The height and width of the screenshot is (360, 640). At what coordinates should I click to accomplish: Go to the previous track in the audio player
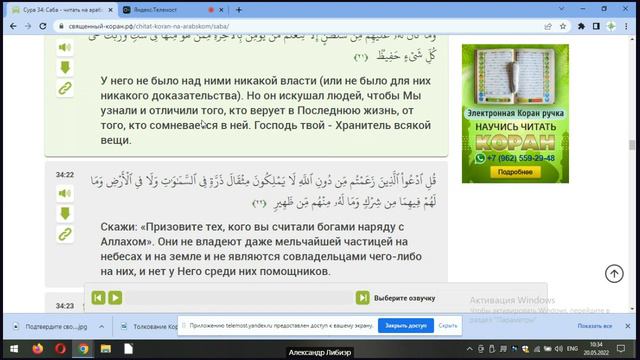[98, 298]
